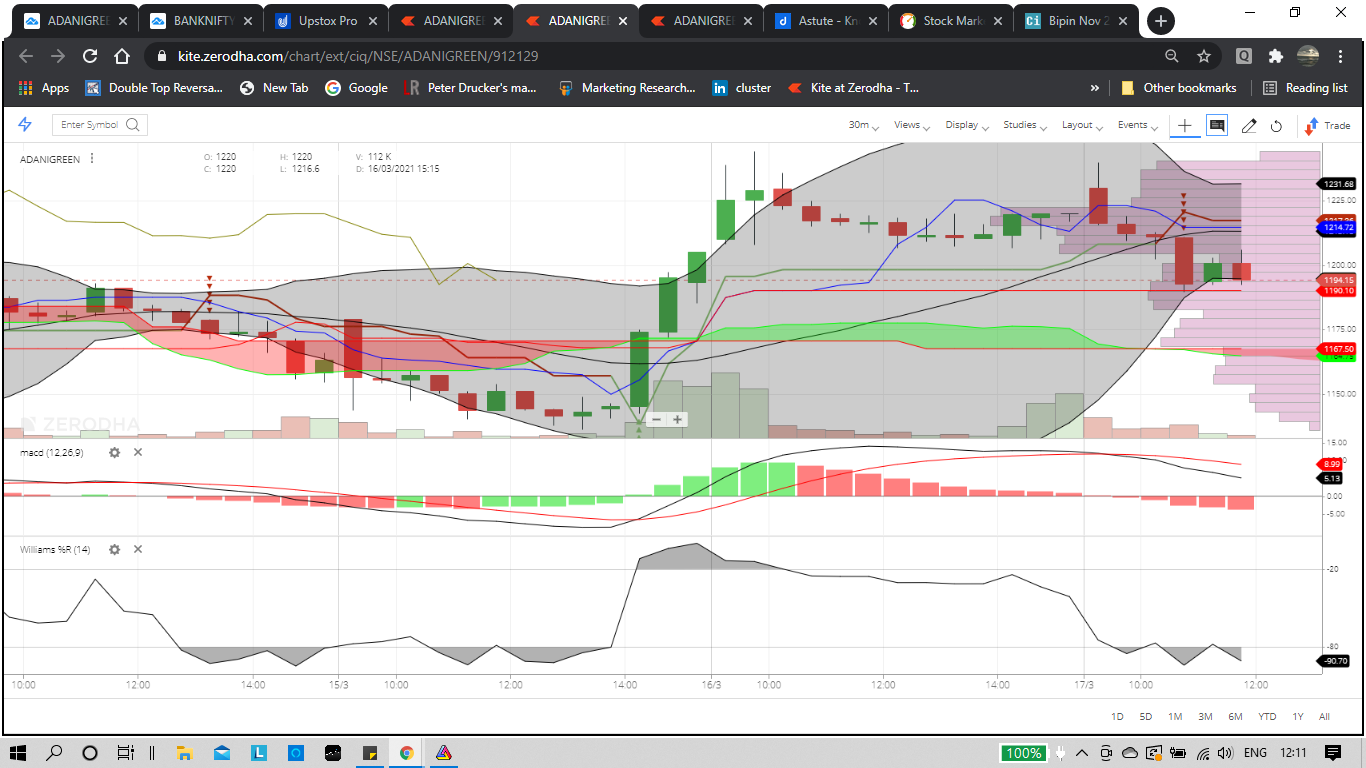The image size is (1366, 768).
Task: Open the Peter Drucker's ma... bookmark
Action: click(470, 88)
